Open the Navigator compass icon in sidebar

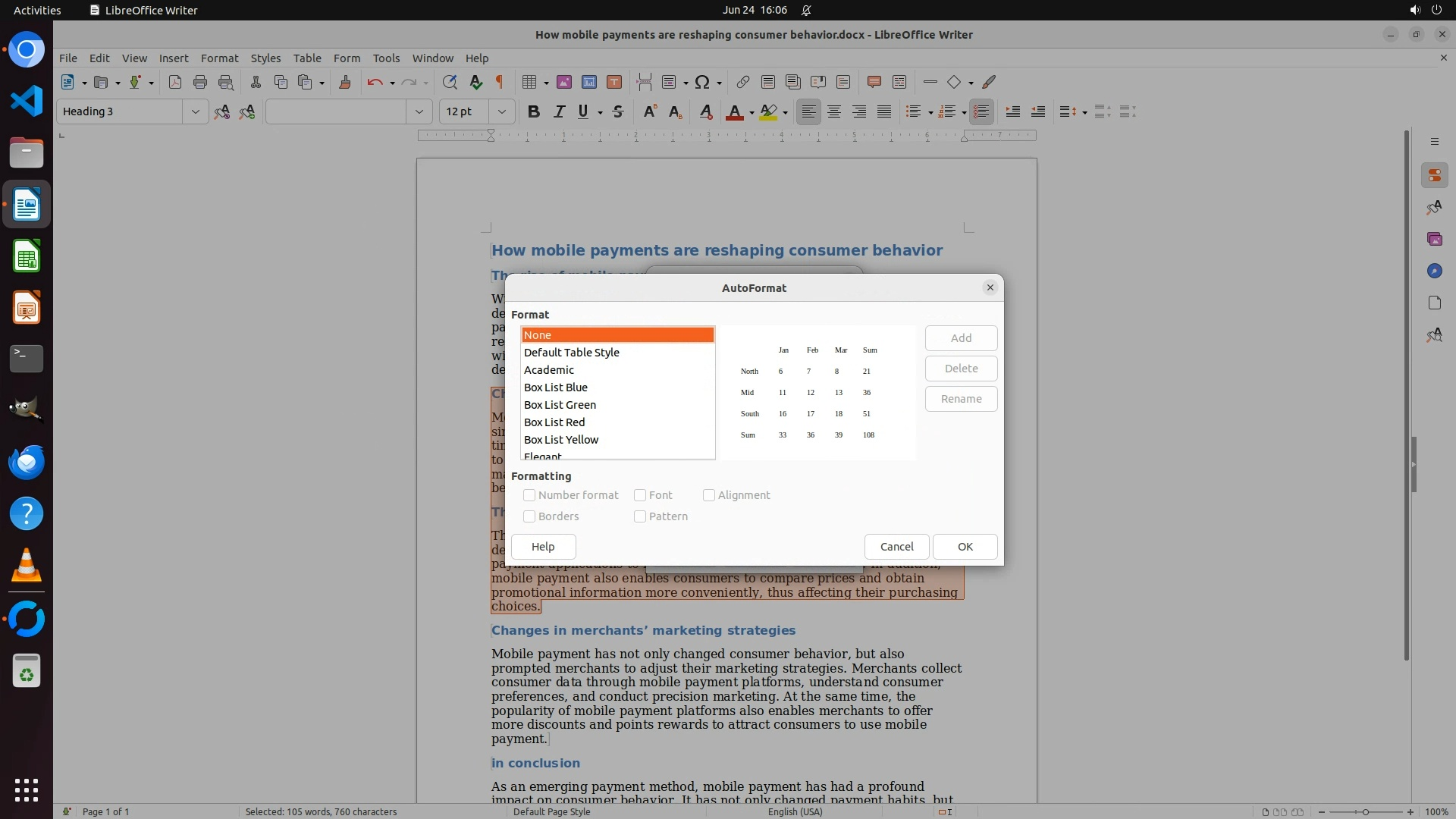1434,271
